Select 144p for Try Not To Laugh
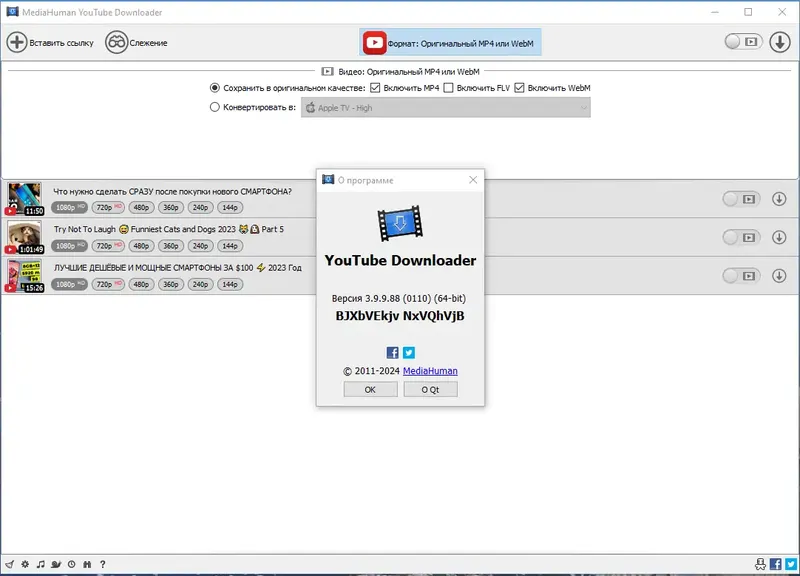Screen dimensions: 800x576 pos(230,246)
